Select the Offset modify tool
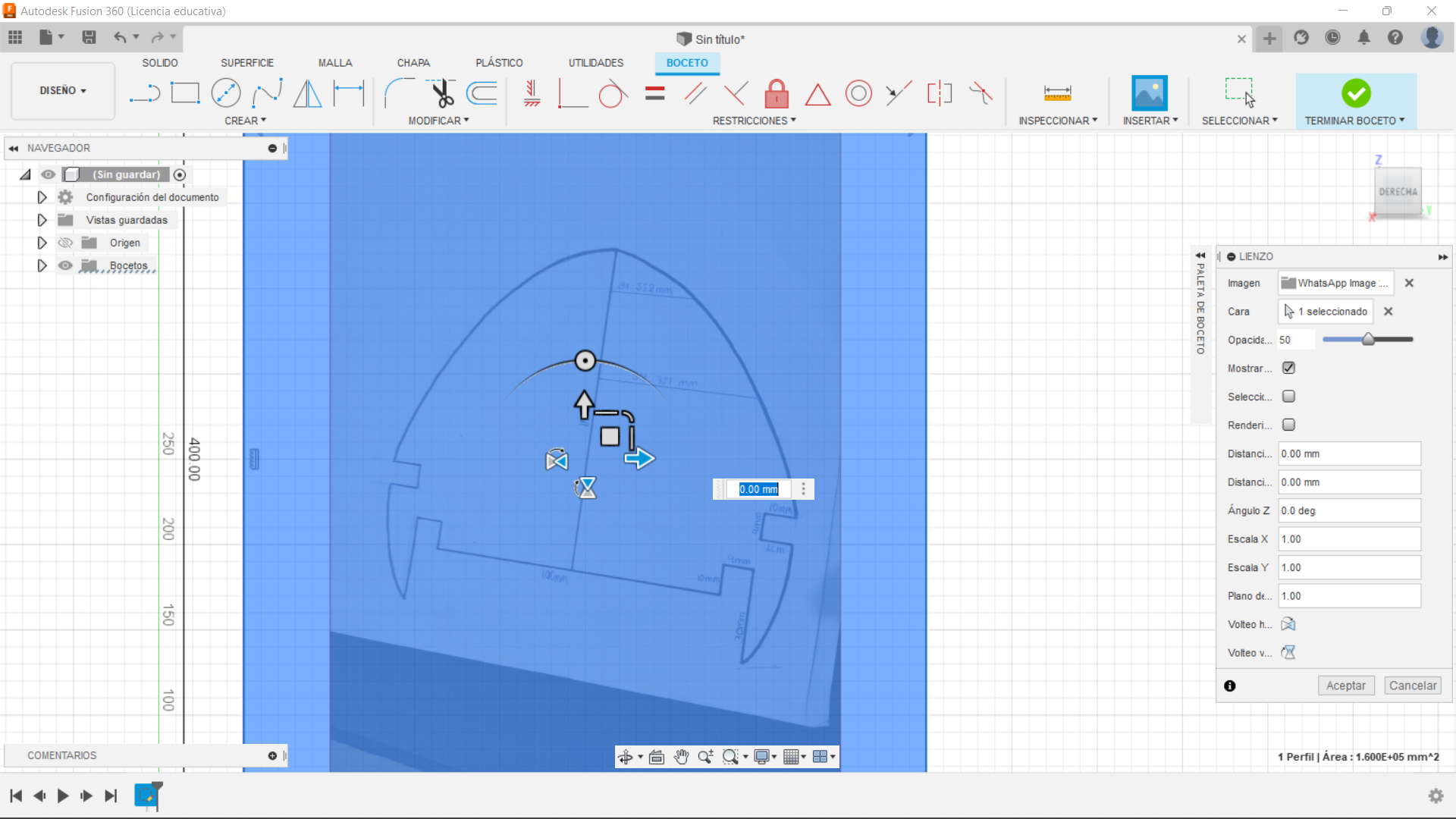This screenshot has height=819, width=1456. pyautogui.click(x=482, y=94)
